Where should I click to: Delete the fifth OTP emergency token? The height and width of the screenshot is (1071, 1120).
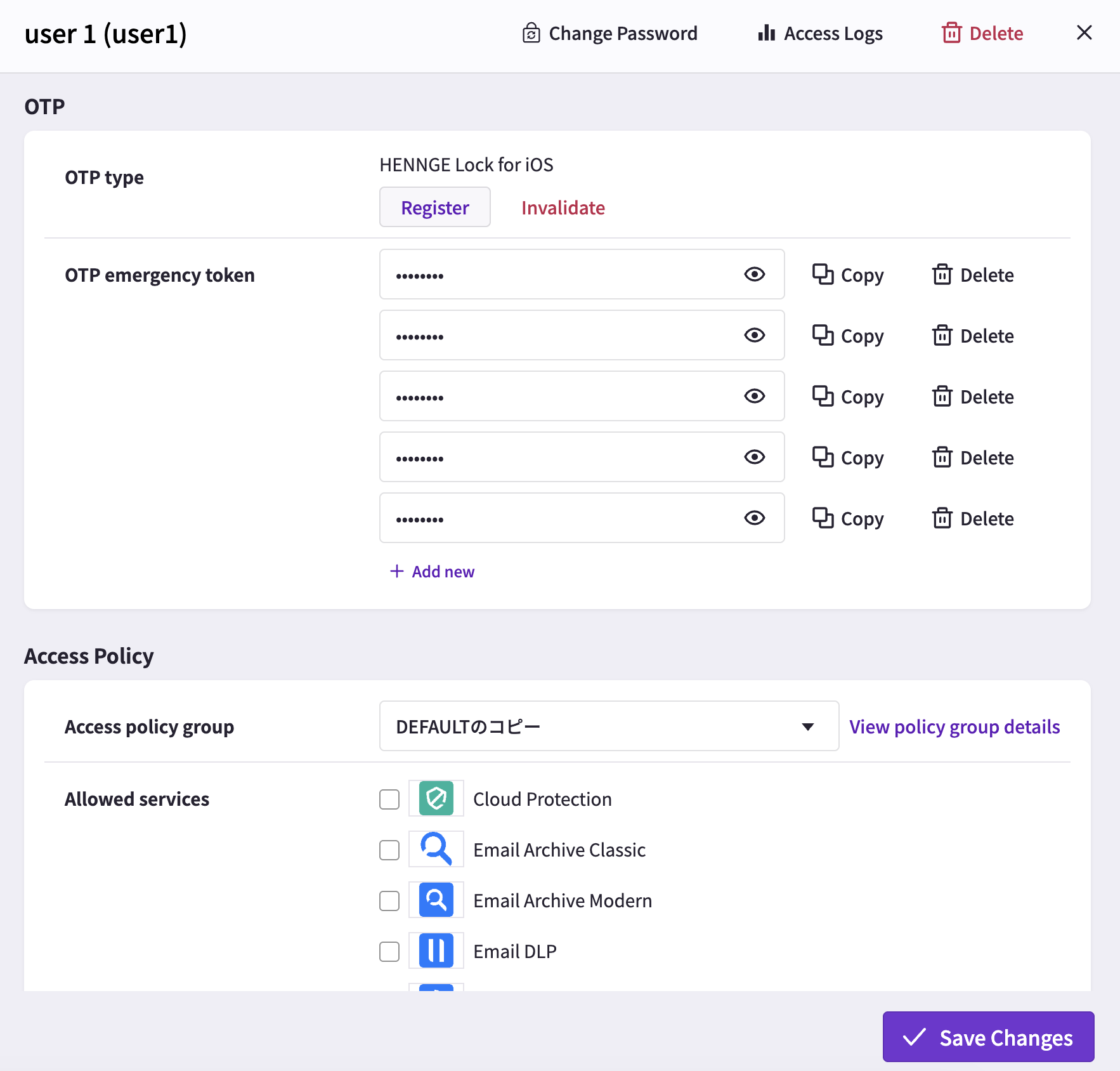(973, 518)
